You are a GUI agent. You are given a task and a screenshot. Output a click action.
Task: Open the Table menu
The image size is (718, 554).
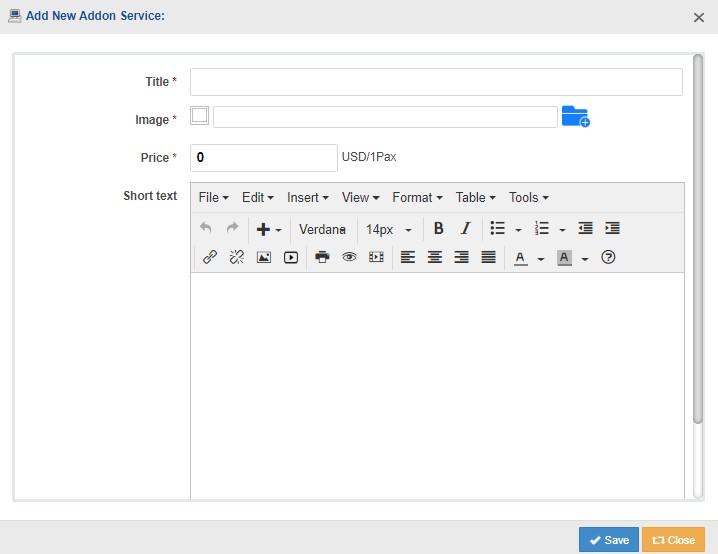coord(475,197)
